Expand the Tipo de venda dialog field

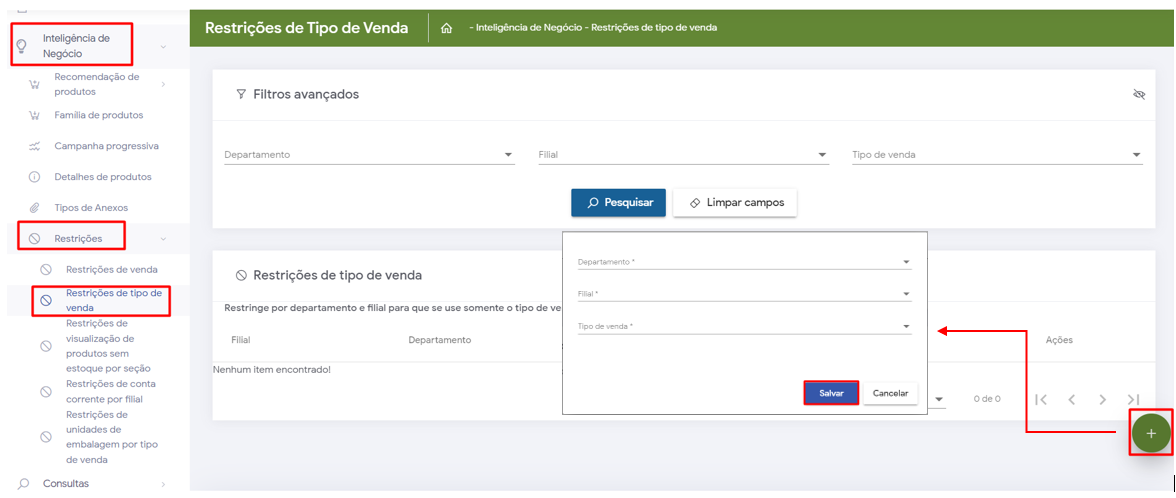click(x=744, y=327)
